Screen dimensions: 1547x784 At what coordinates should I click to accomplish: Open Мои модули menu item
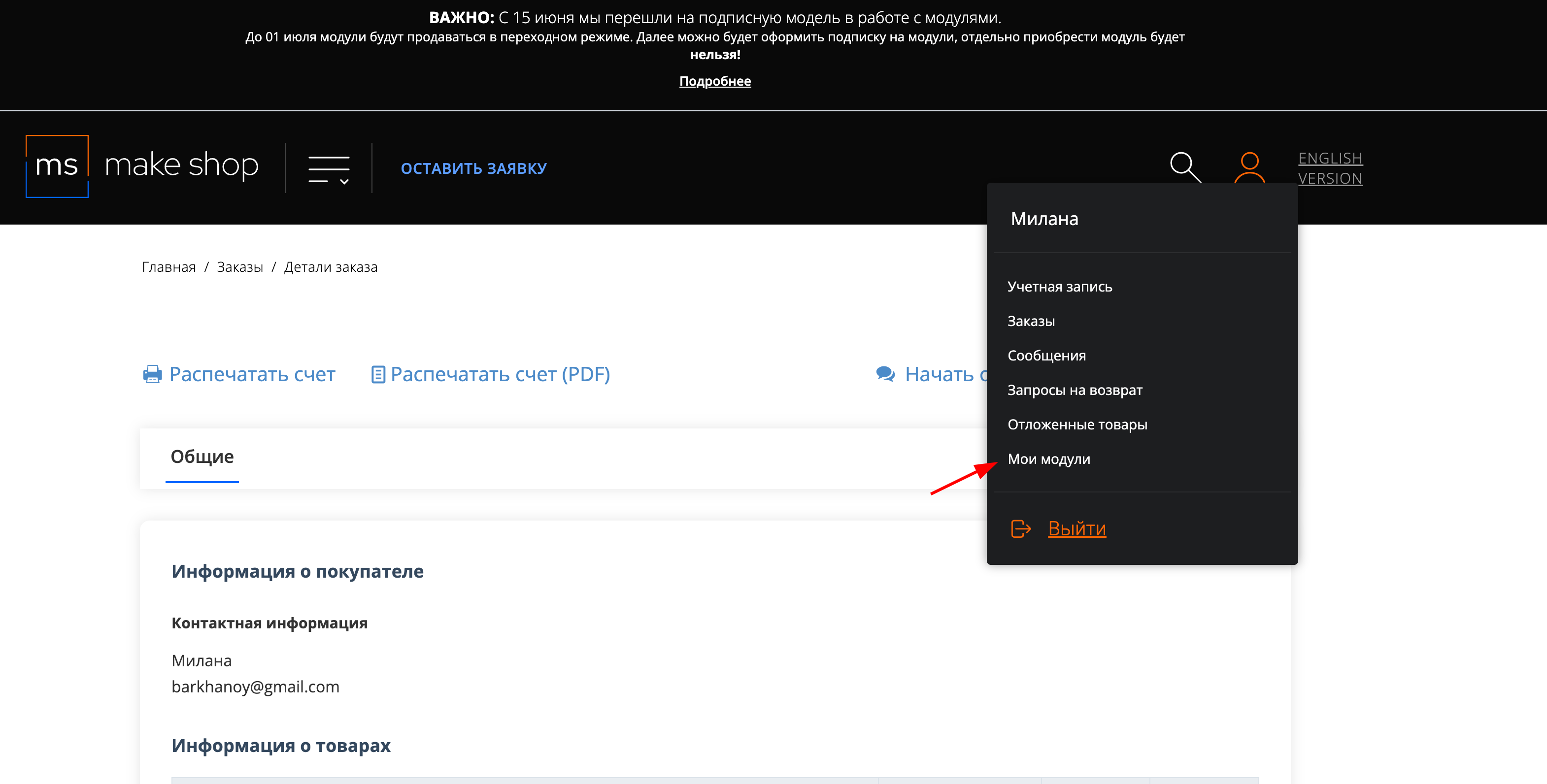(x=1048, y=459)
